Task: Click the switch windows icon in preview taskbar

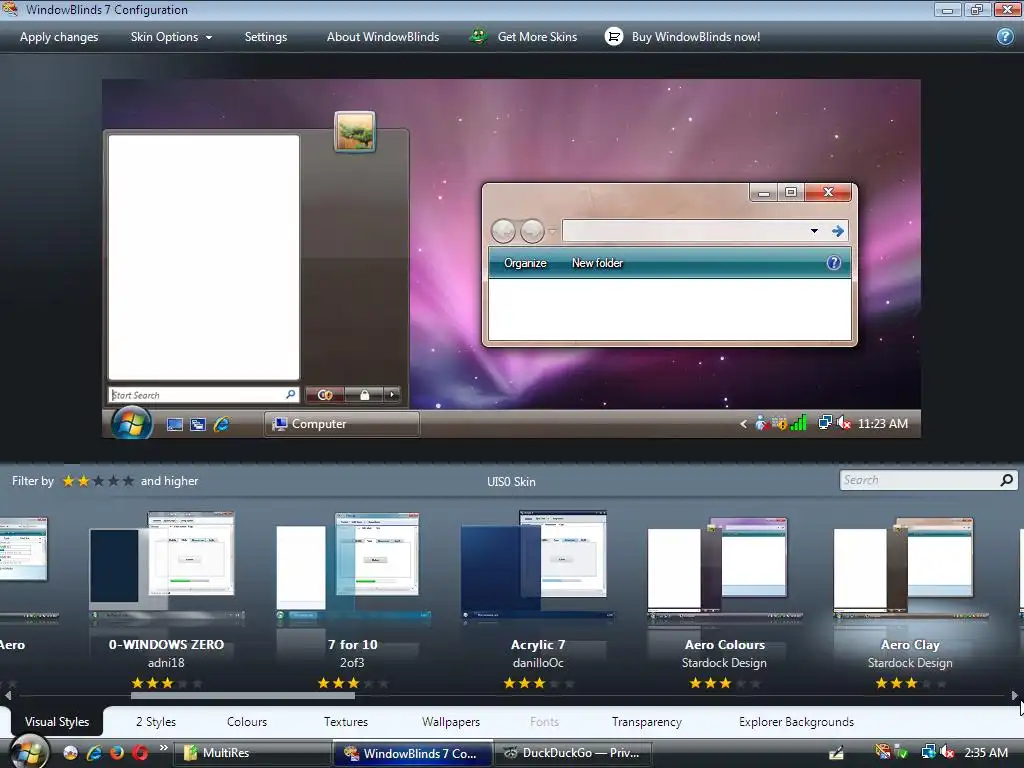Action: tap(198, 424)
